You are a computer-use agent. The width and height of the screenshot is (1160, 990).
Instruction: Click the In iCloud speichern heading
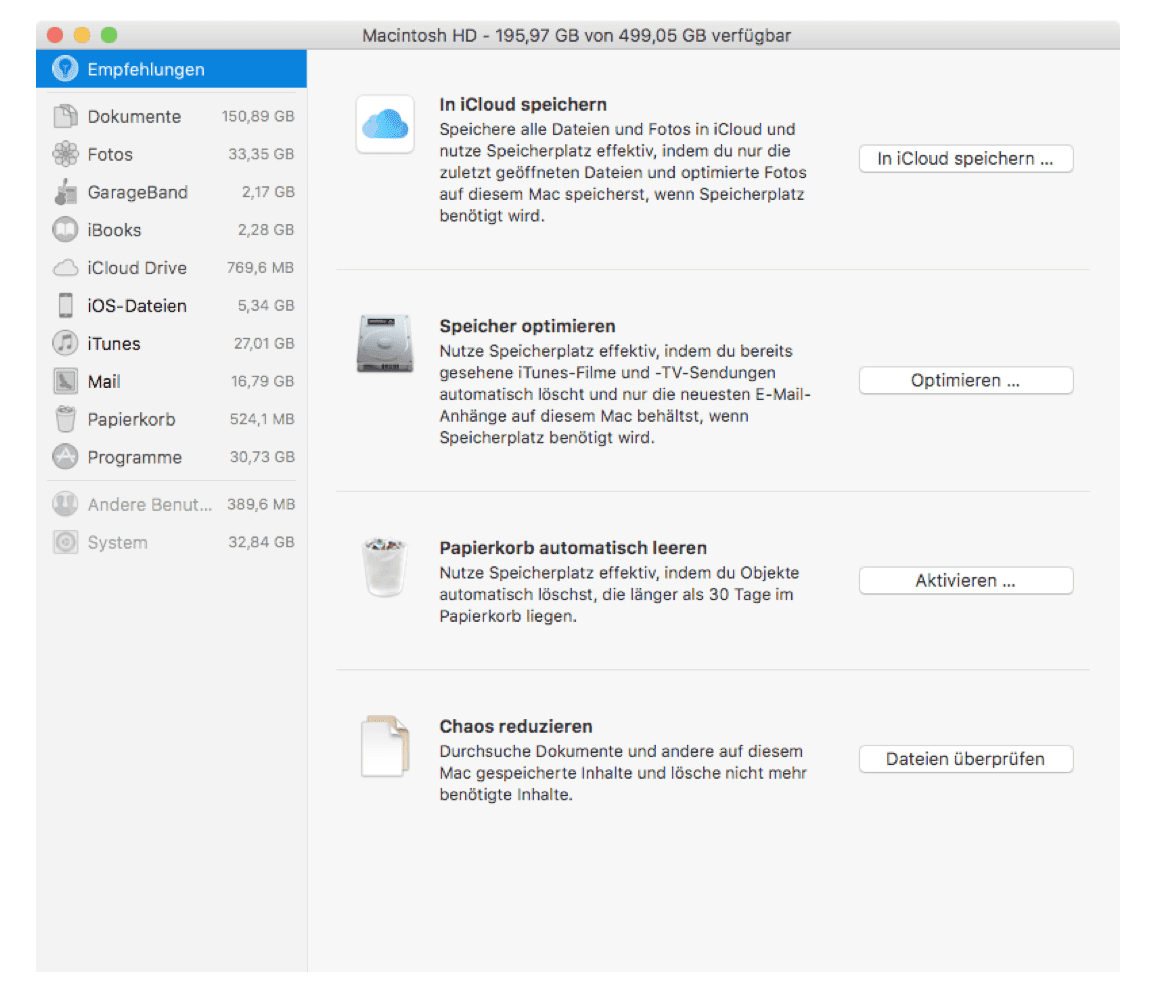(x=523, y=104)
